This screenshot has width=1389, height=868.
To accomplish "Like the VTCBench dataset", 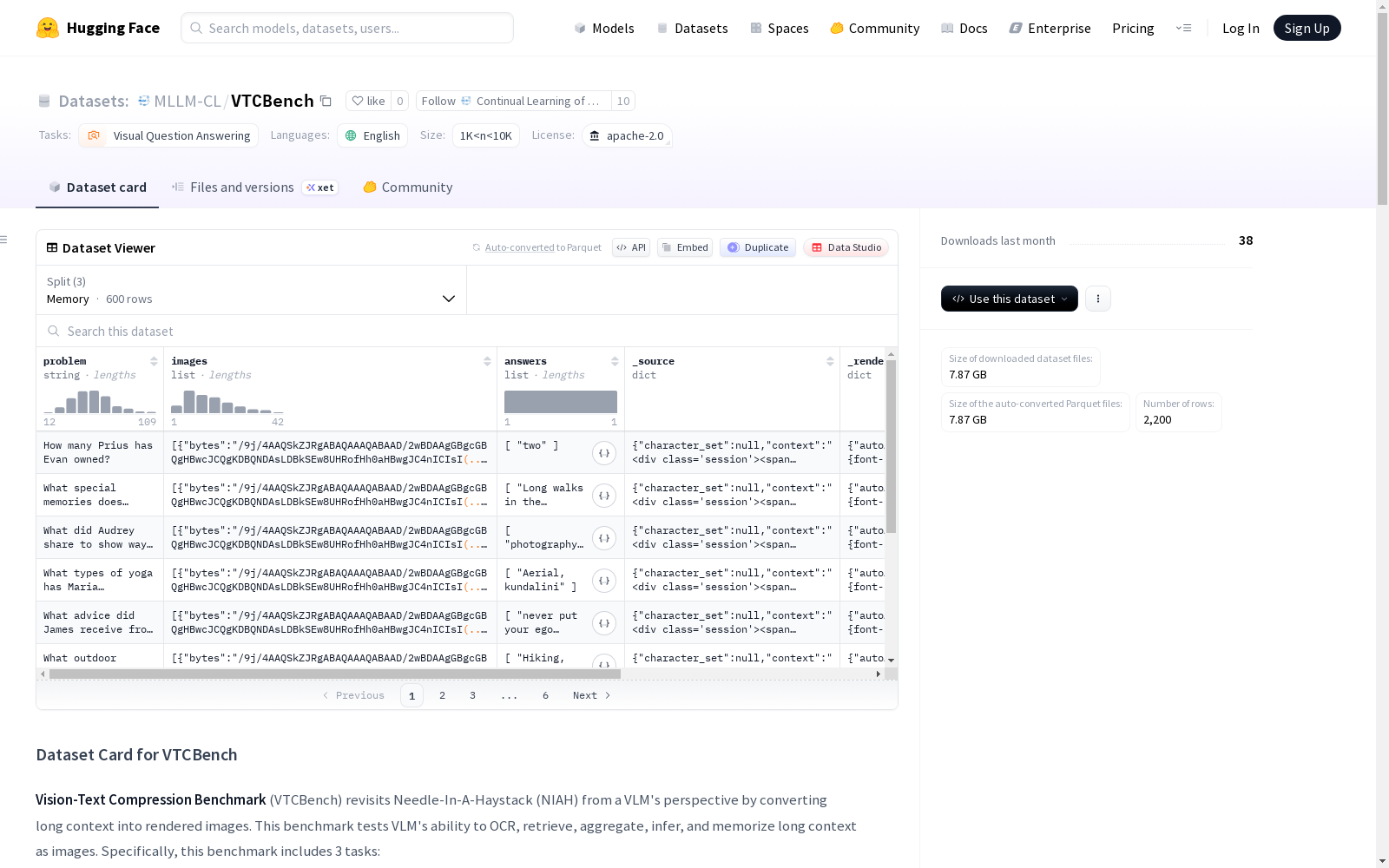I will tap(369, 101).
